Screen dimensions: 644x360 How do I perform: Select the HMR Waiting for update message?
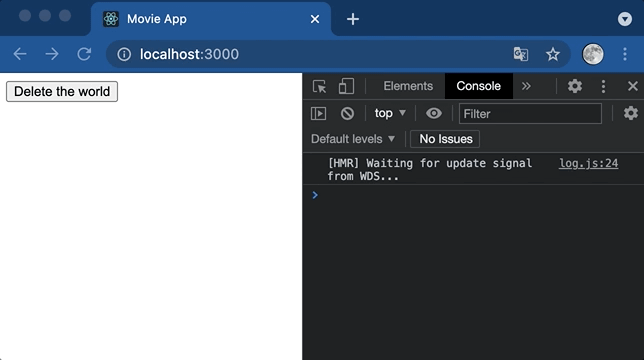tap(430, 170)
